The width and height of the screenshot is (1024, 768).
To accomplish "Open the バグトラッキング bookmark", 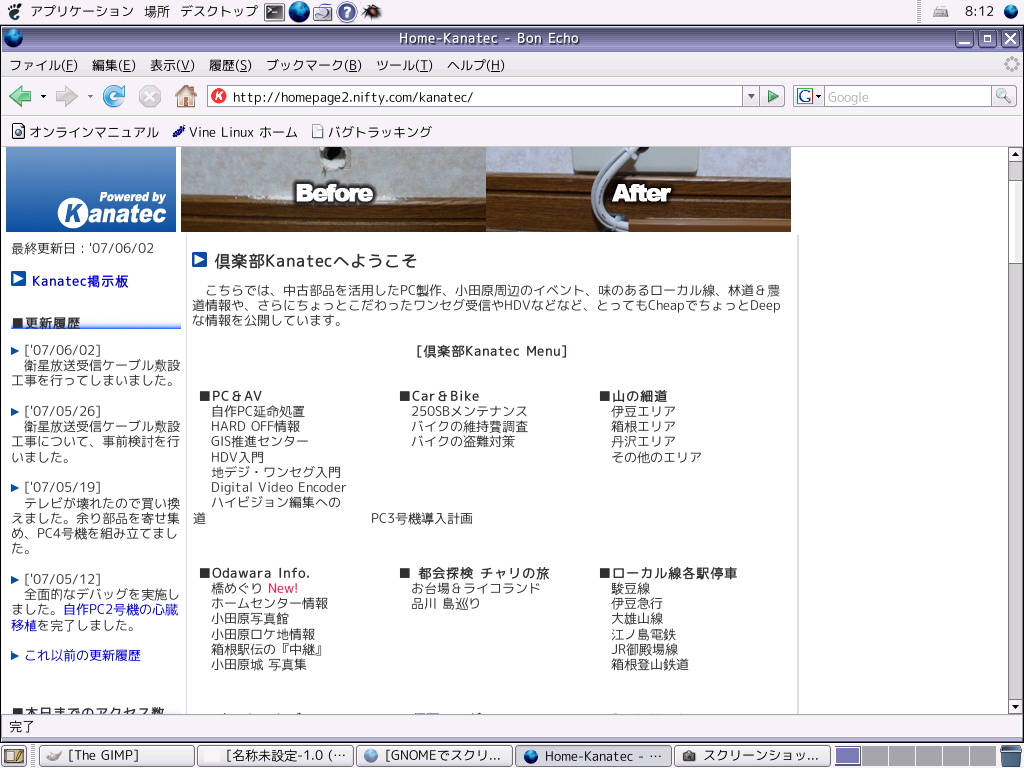I will point(372,132).
